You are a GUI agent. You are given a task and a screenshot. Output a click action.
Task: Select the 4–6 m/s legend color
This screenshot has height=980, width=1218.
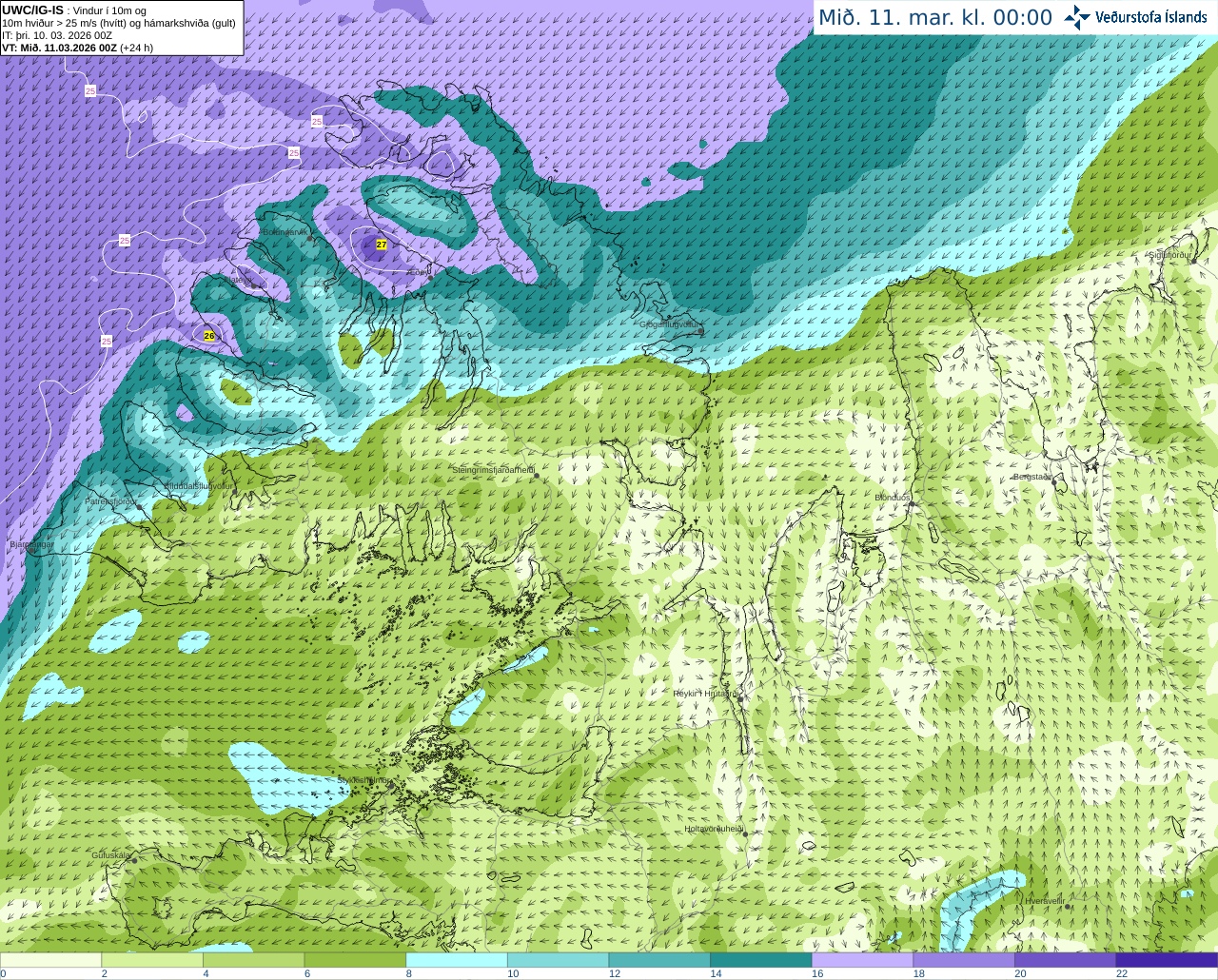click(253, 960)
